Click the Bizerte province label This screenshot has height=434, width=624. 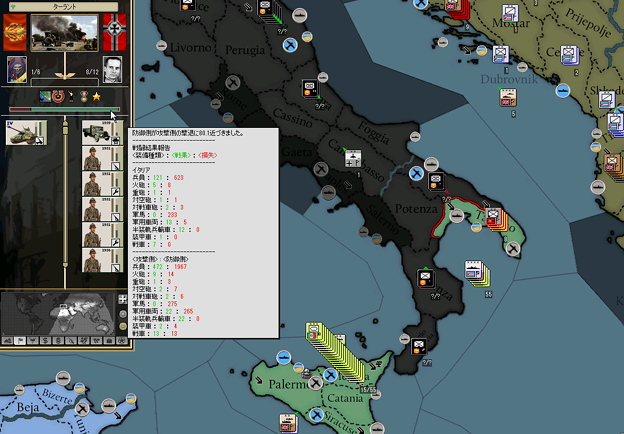click(58, 396)
